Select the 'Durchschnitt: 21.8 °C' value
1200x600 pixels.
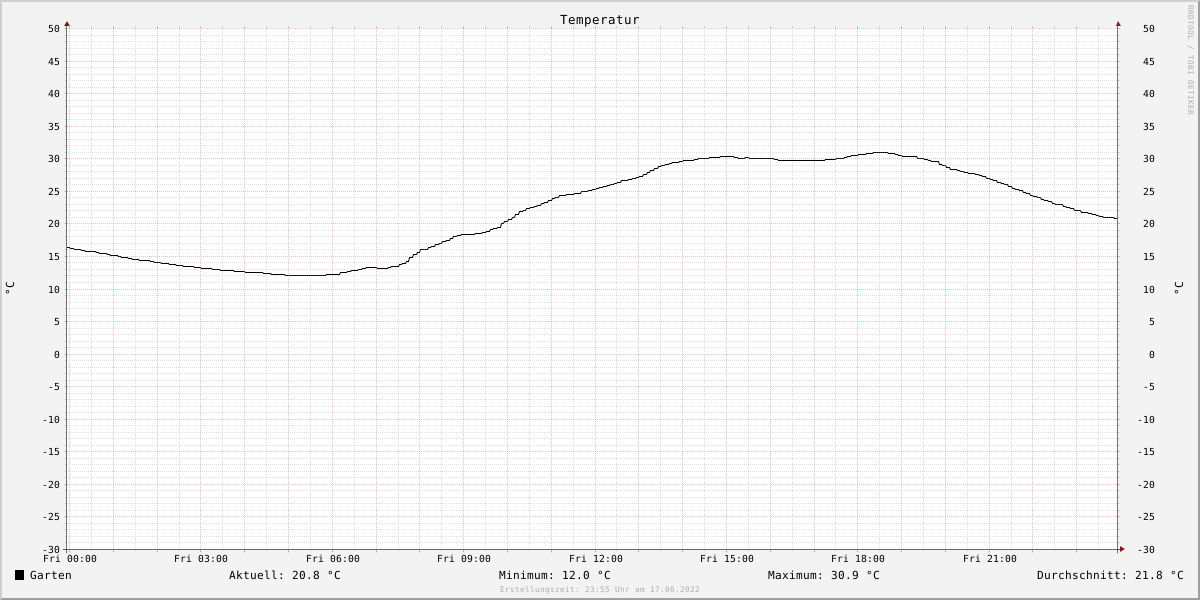click(x=1110, y=575)
